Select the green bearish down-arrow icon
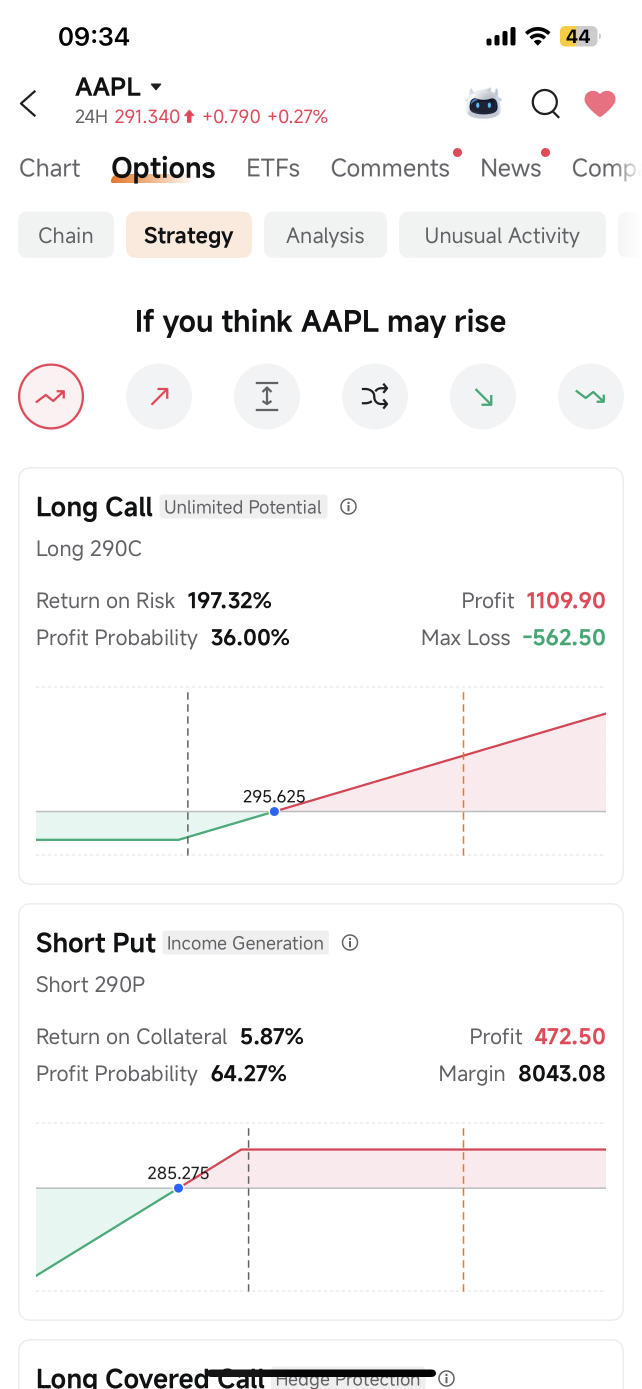This screenshot has height=1389, width=642. point(483,397)
